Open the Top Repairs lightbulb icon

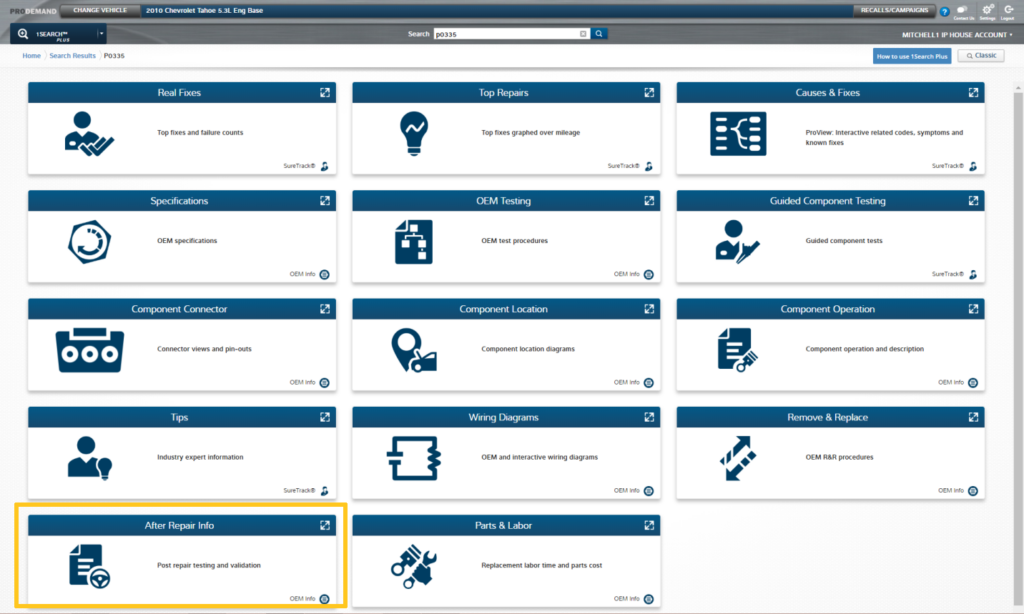coord(414,132)
